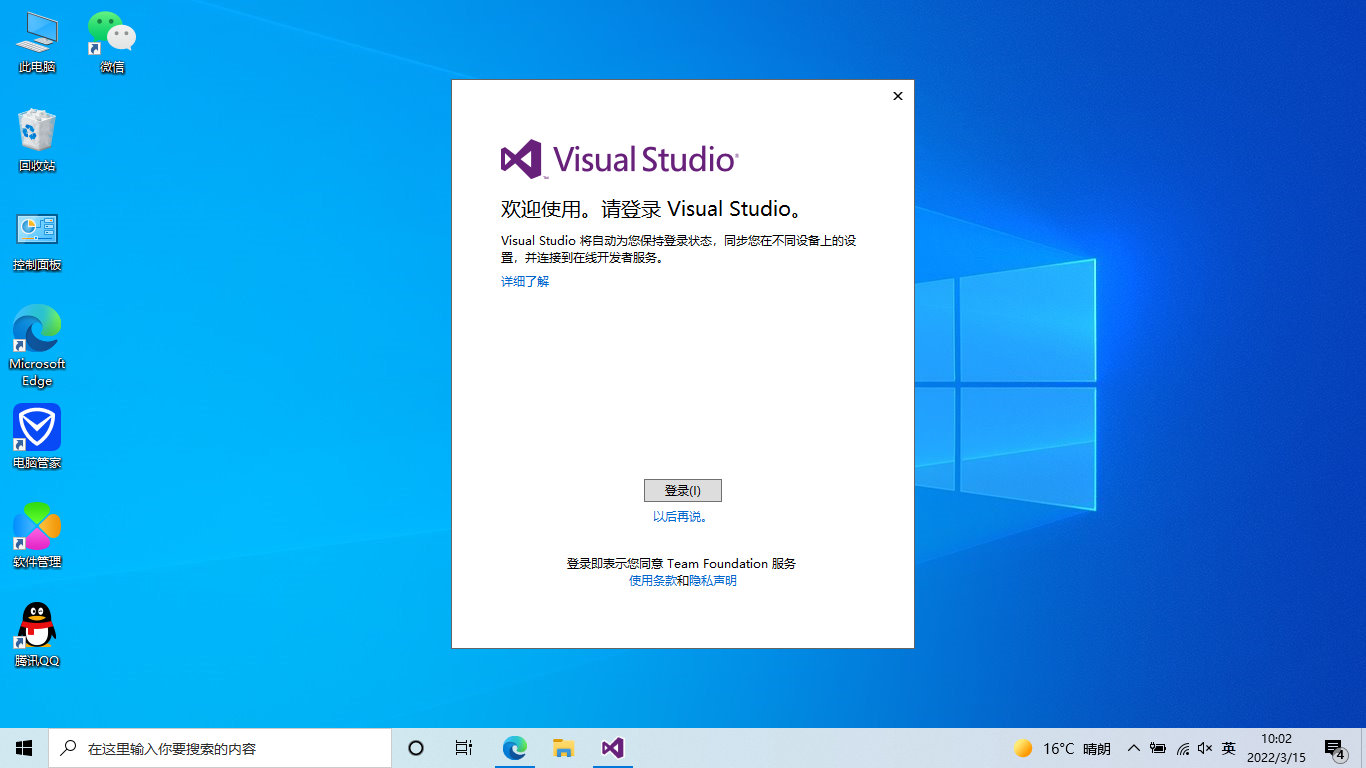This screenshot has height=768, width=1366.
Task: Show hidden tray icons chevron
Action: point(1133,748)
